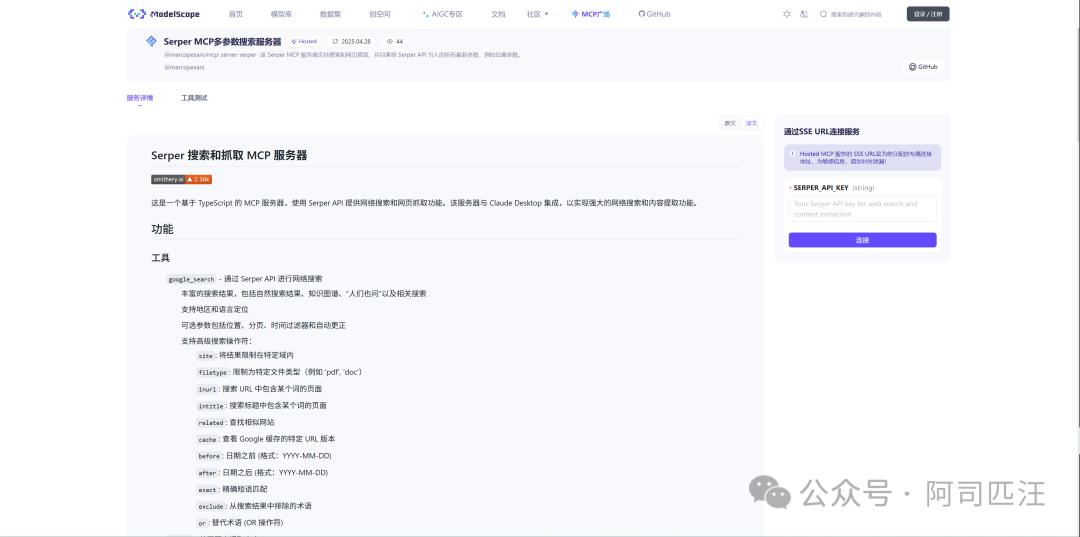This screenshot has height=537, width=1080.
Task: Select the 译文 translation toggle
Action: [x=751, y=123]
